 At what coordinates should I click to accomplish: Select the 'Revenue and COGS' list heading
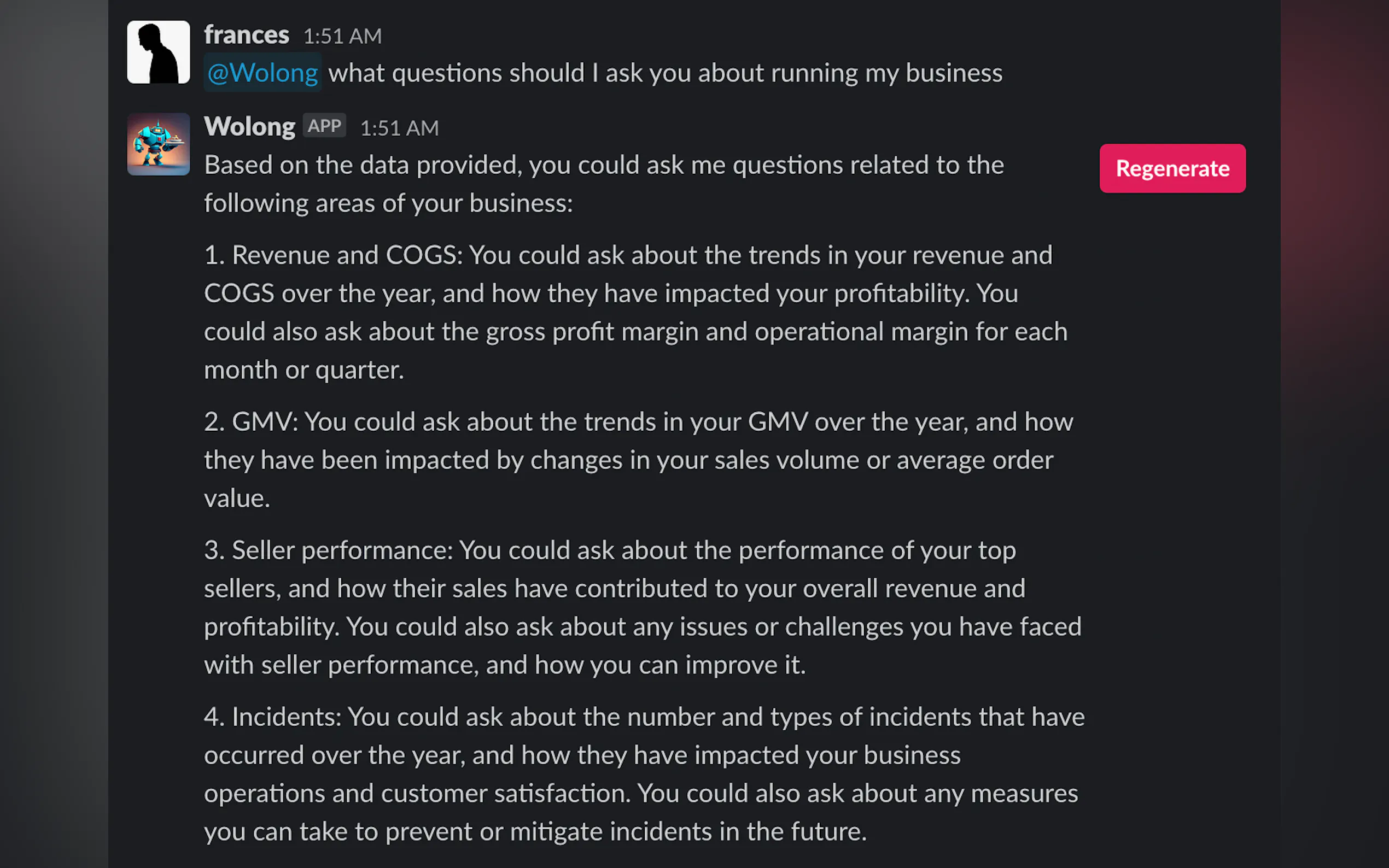pos(347,255)
